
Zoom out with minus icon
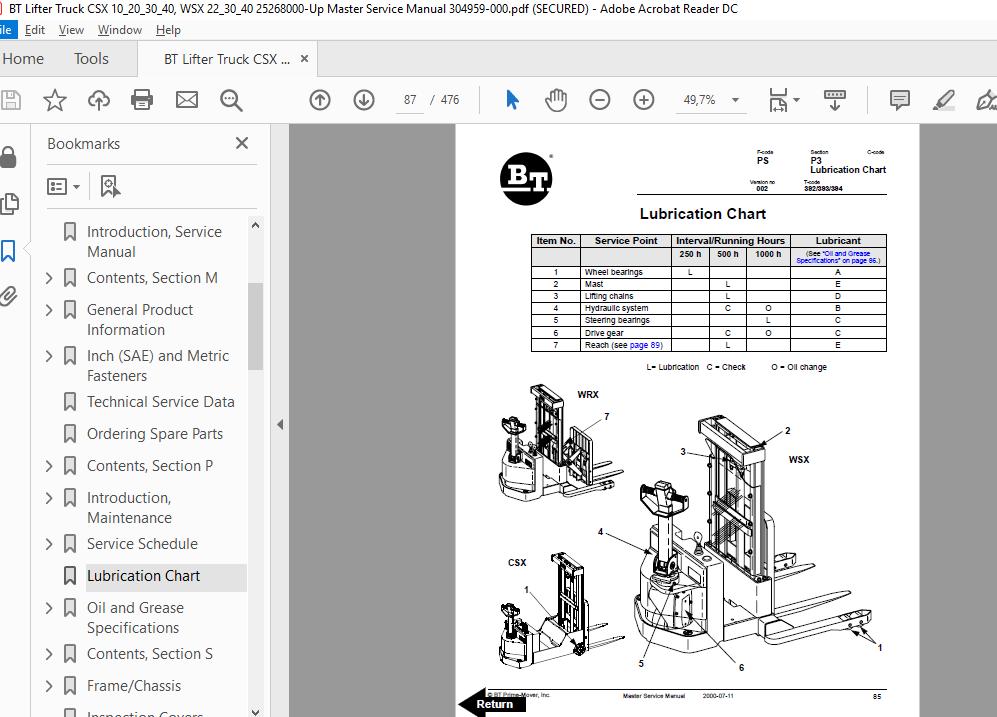[x=600, y=100]
